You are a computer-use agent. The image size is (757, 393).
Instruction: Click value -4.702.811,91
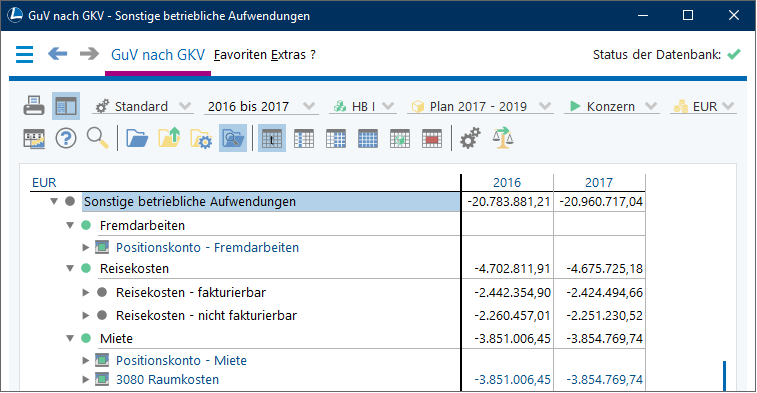click(512, 268)
